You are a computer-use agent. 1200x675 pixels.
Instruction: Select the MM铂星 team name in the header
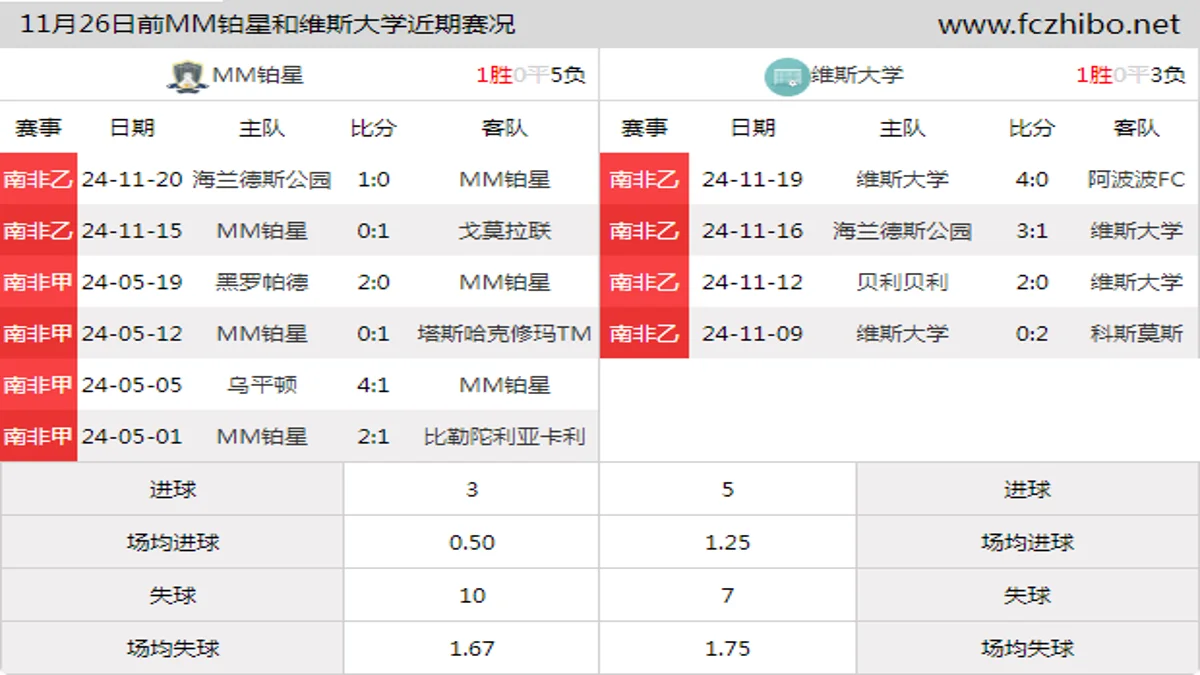(x=258, y=75)
